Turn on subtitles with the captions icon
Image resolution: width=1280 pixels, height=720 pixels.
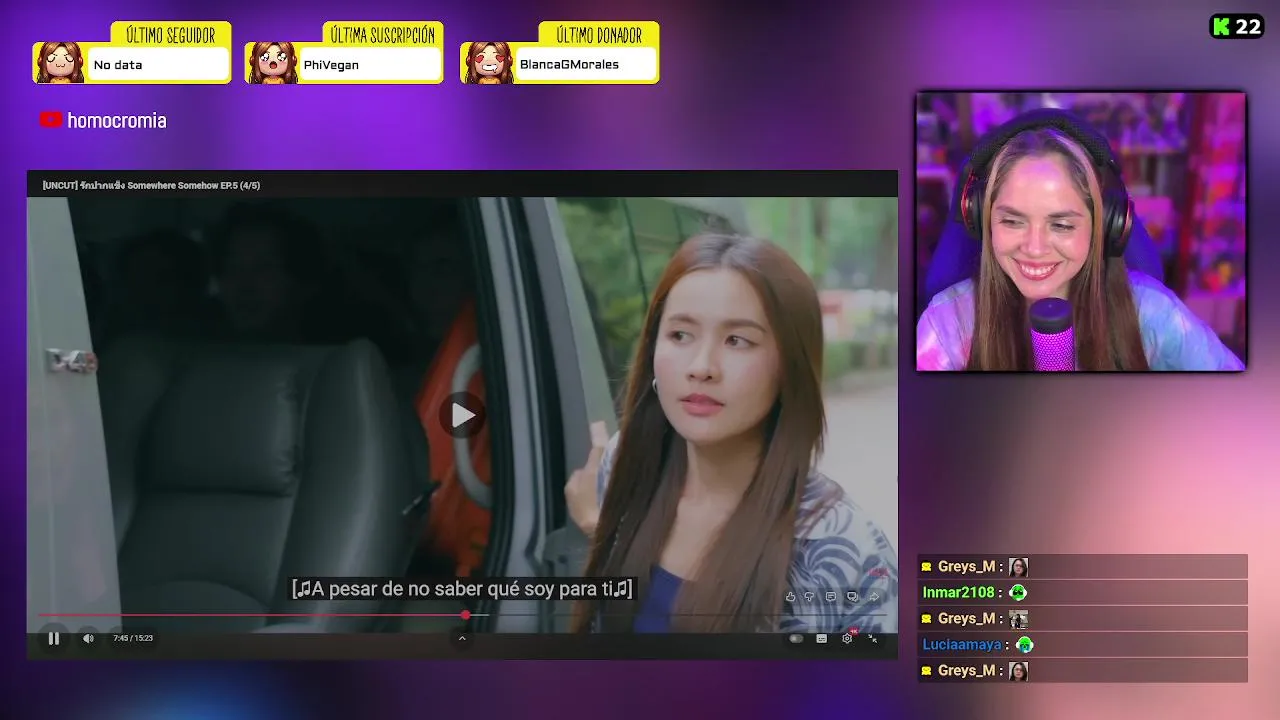821,638
